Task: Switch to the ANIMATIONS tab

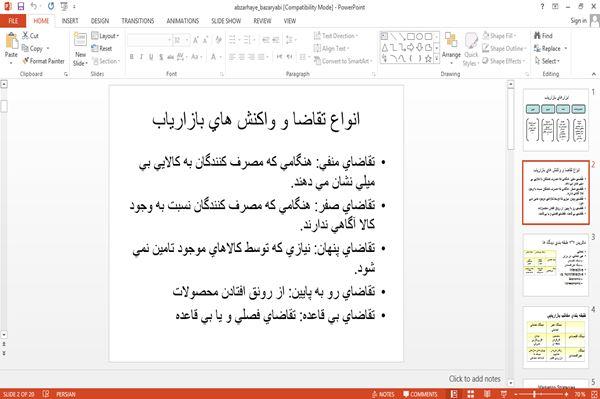Action: click(x=183, y=21)
